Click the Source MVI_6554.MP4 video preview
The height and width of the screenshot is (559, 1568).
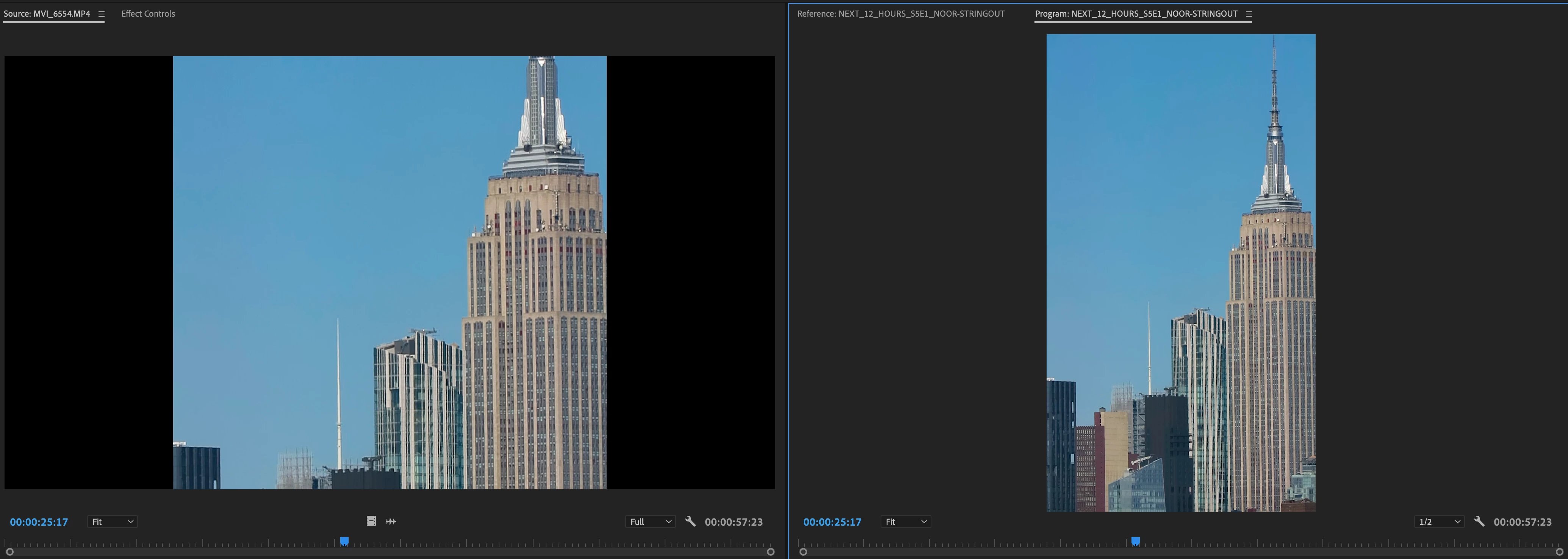point(390,273)
